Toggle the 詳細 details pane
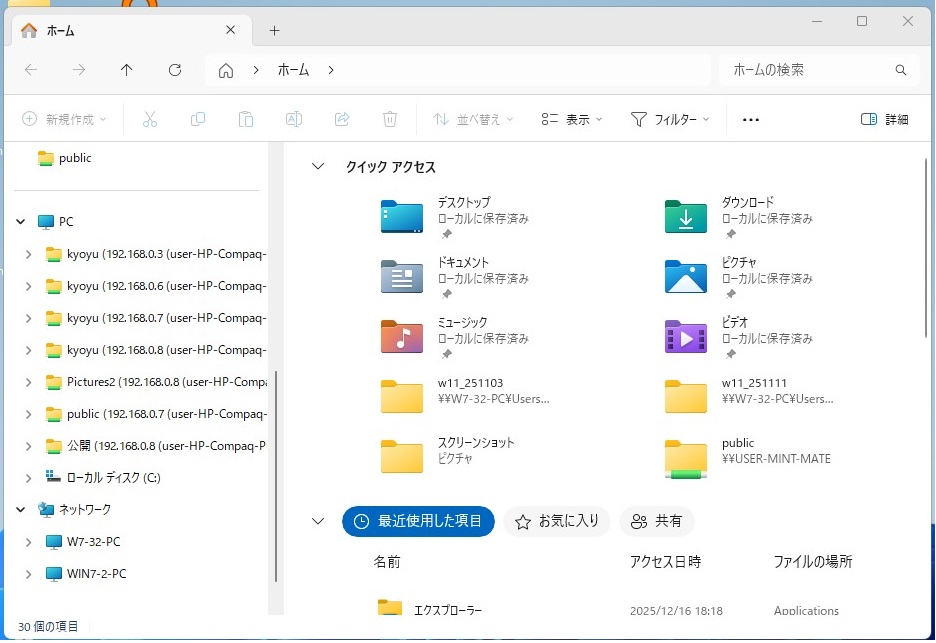The height and width of the screenshot is (643, 936). (x=885, y=120)
